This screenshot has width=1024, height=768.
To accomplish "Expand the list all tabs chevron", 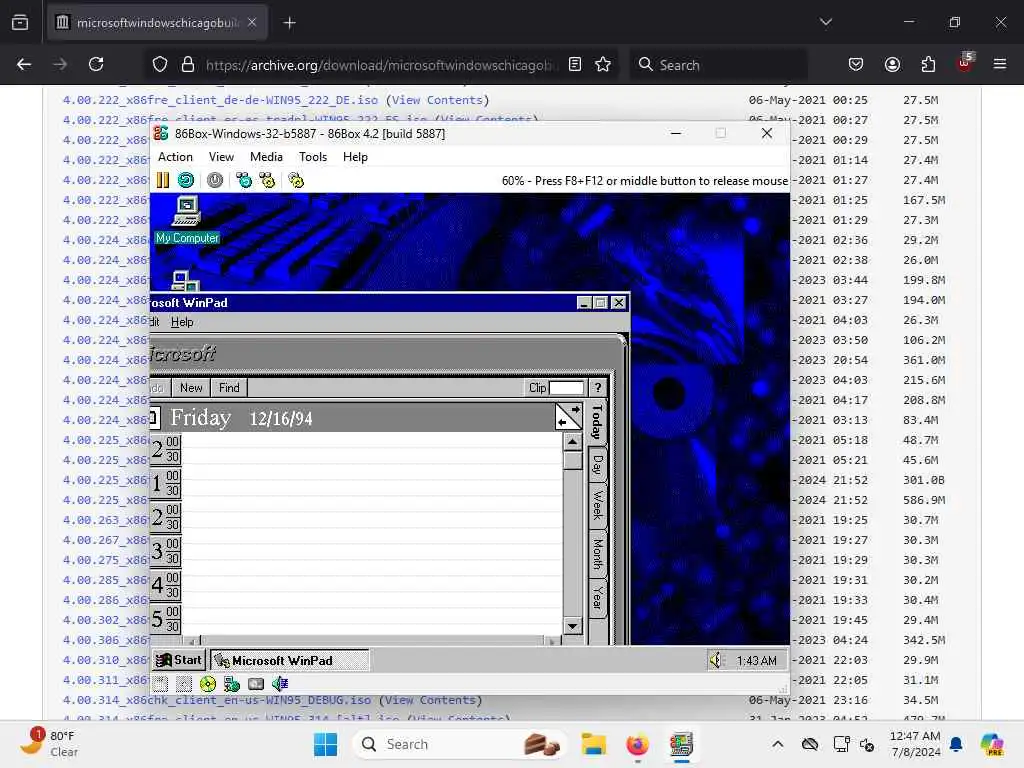I will [826, 22].
